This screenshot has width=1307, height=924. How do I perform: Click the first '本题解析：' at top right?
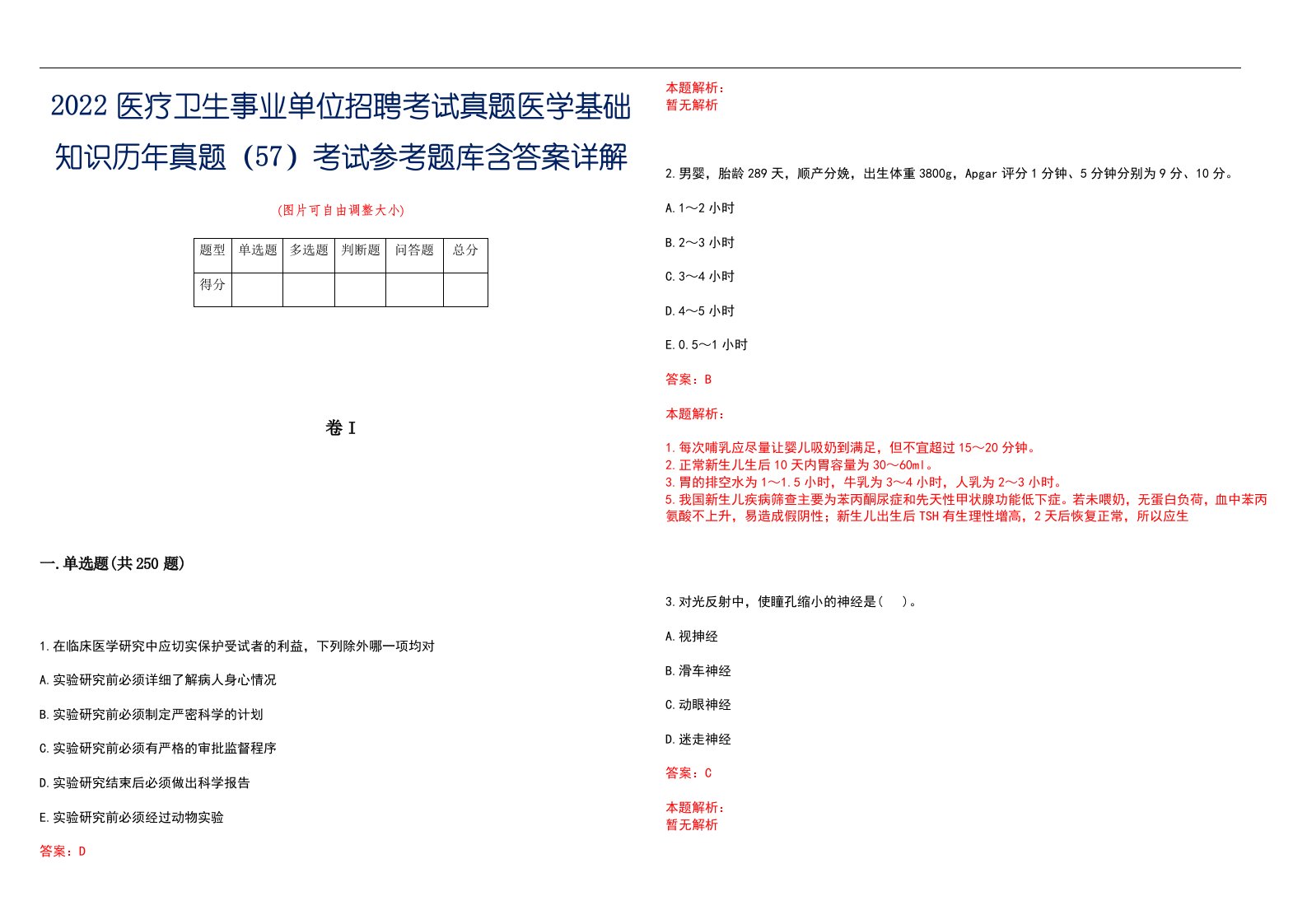[695, 88]
